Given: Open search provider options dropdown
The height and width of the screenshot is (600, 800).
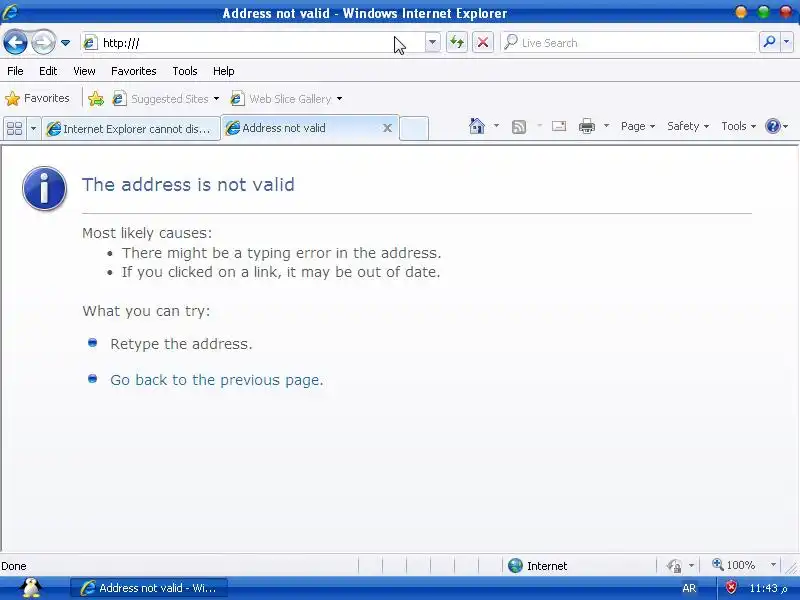Looking at the screenshot, I should (787, 43).
